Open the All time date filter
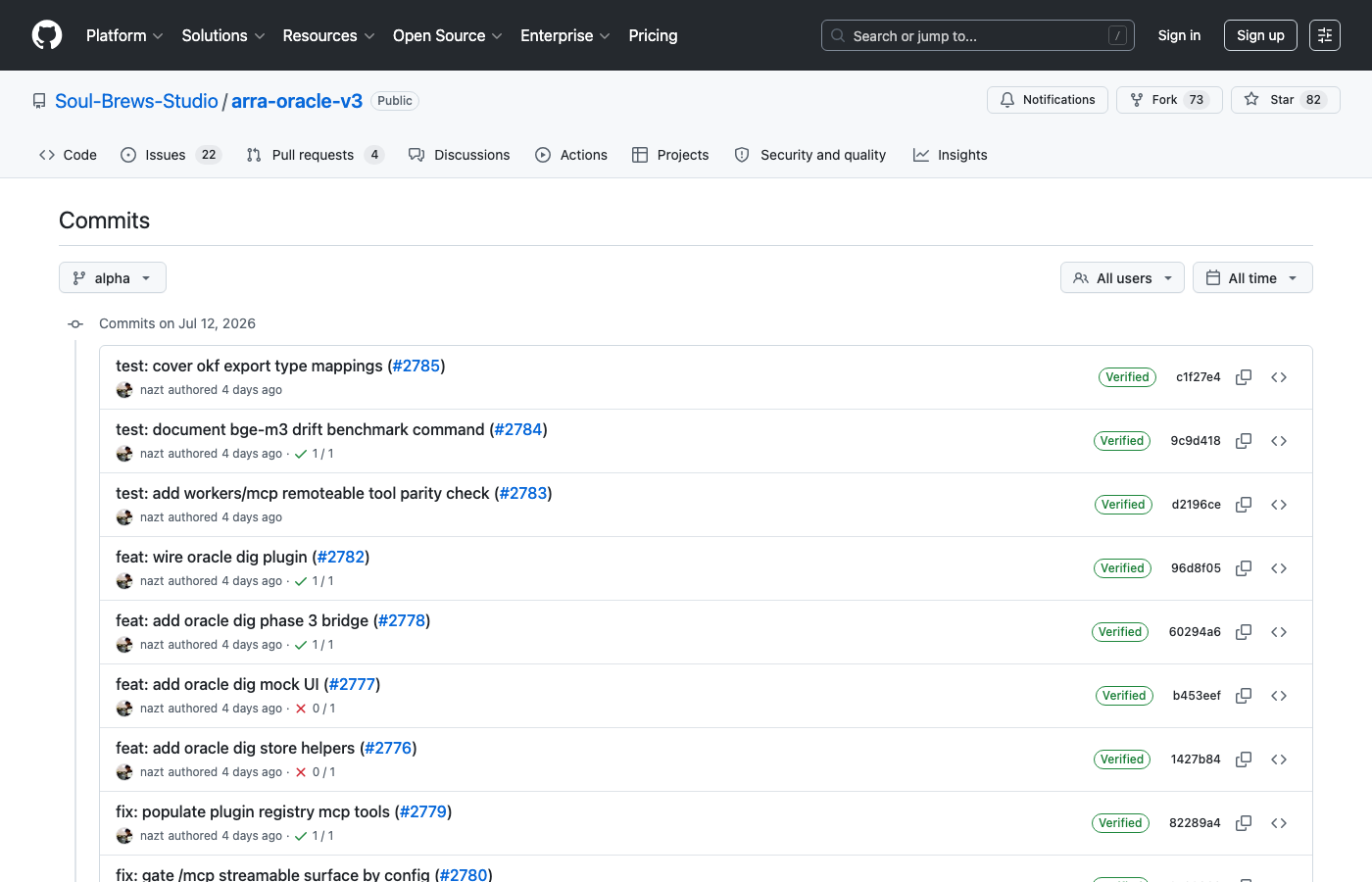1372x882 pixels. pos(1252,278)
